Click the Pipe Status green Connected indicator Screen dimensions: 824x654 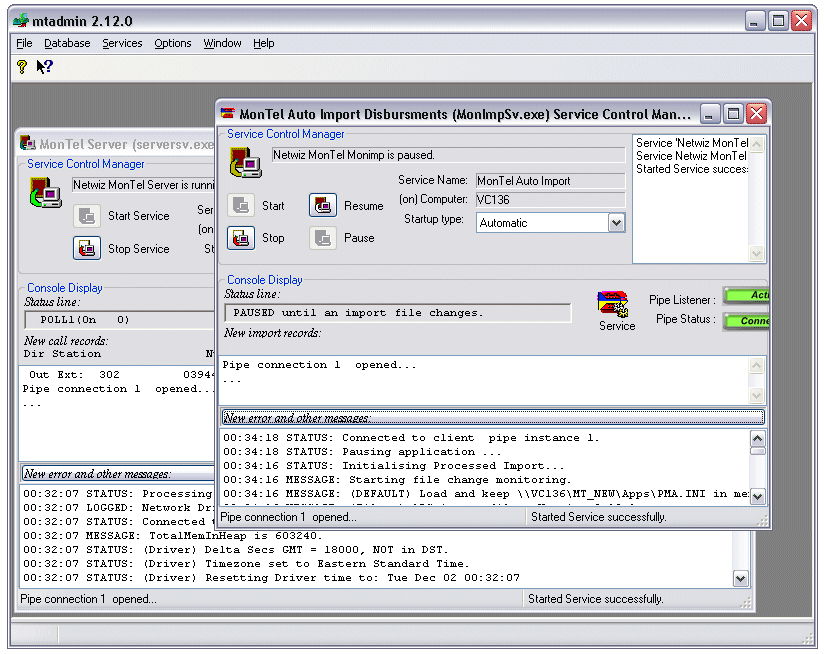pyautogui.click(x=747, y=320)
